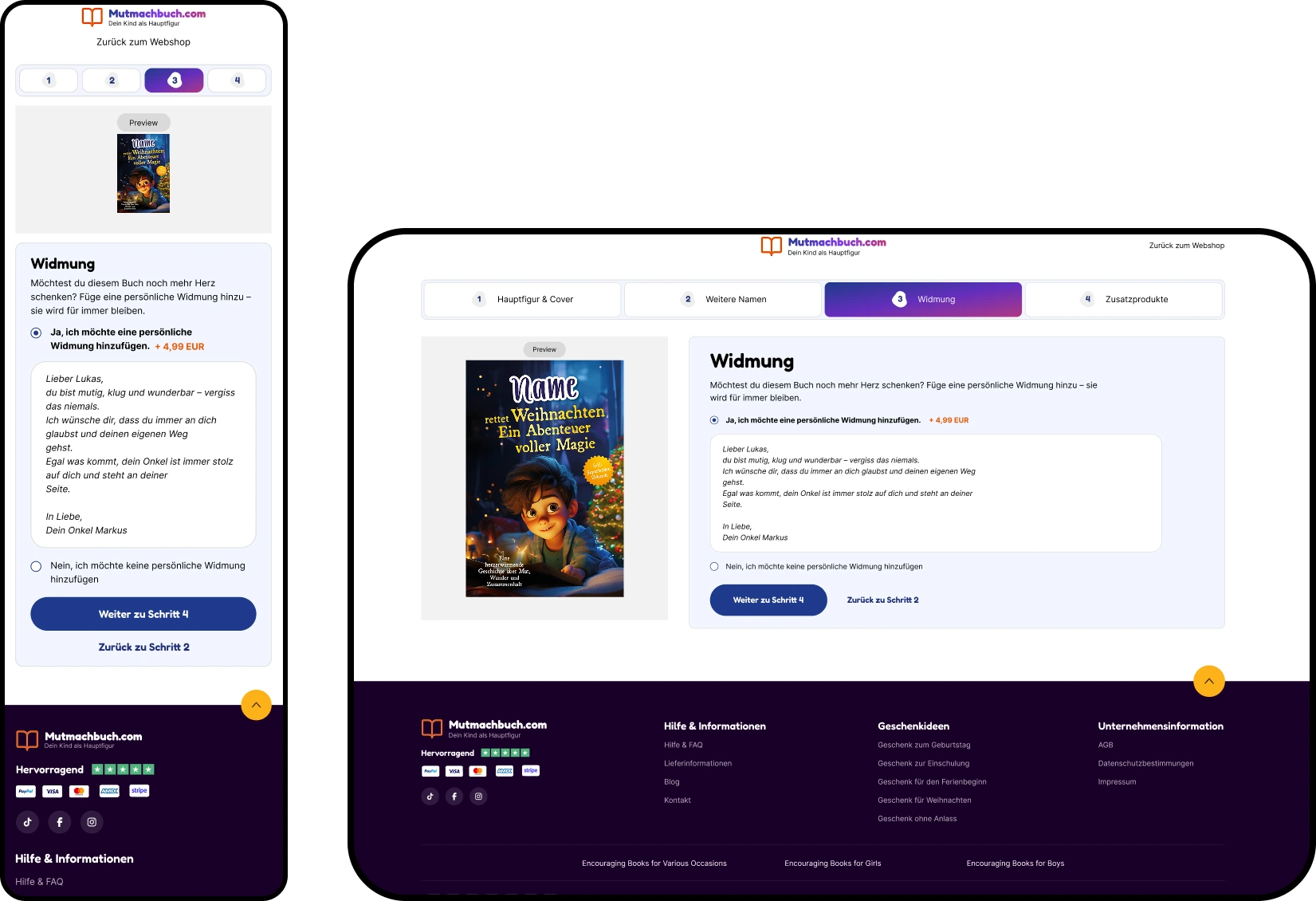Click the orange scroll-to-top arrow in desktop view
1316x901 pixels.
(1208, 681)
